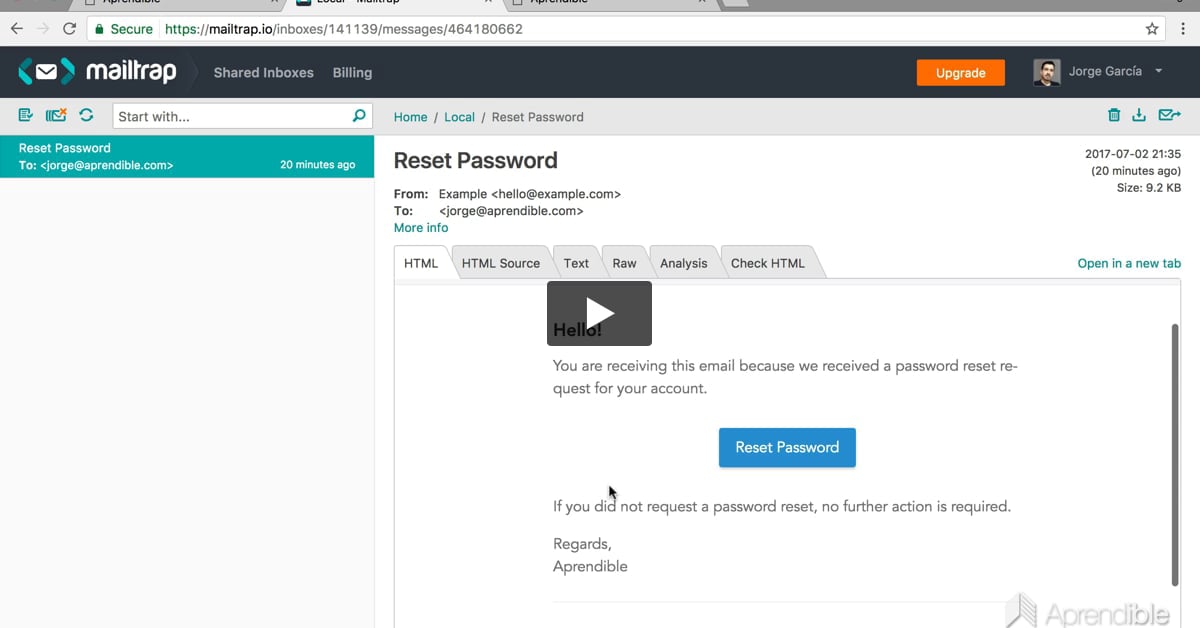Select the Reset Password message in list
The width and height of the screenshot is (1200, 628).
[187, 157]
